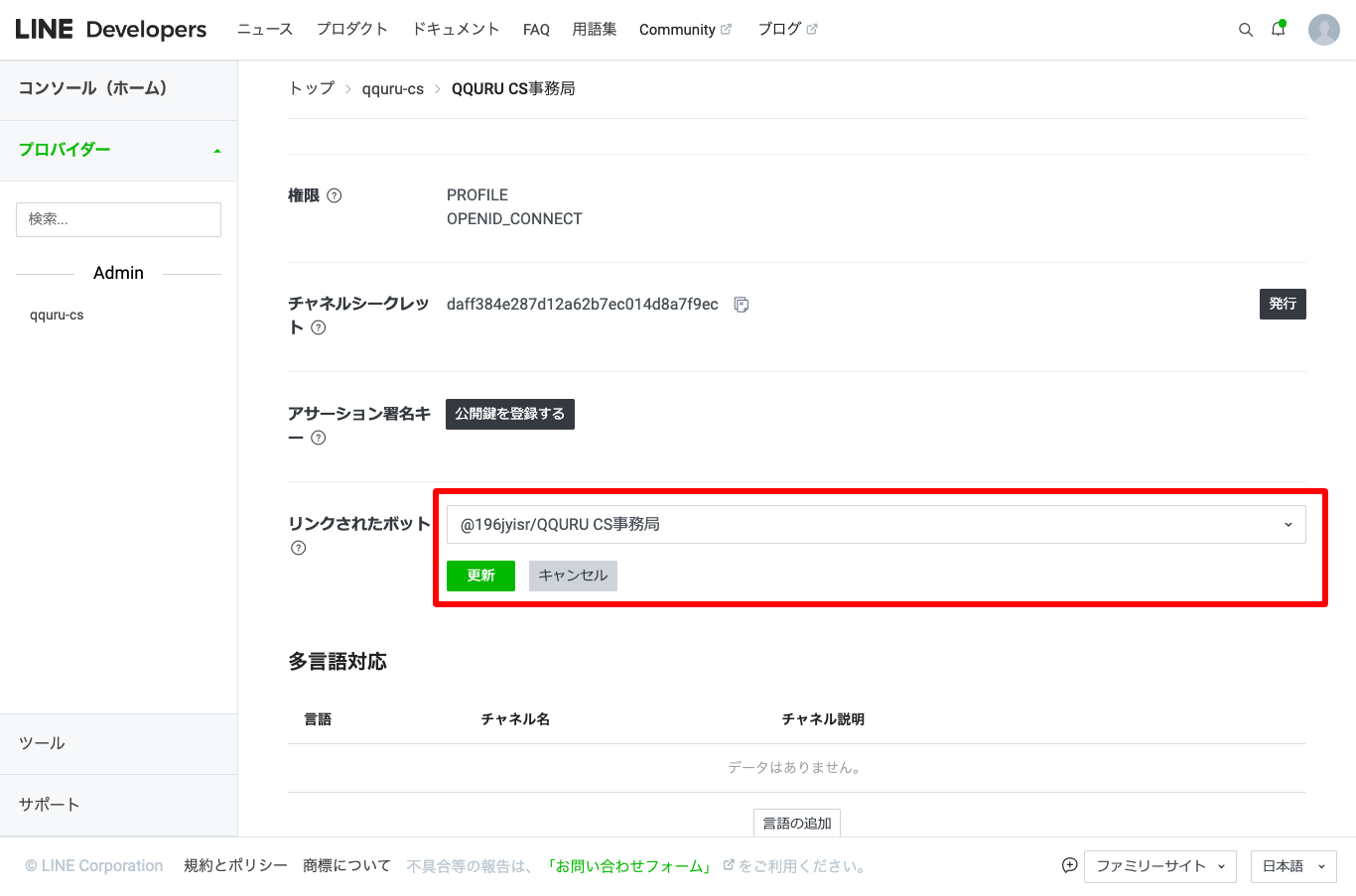Click the 公開鍵を登録する button
This screenshot has width=1356, height=896.
509,414
